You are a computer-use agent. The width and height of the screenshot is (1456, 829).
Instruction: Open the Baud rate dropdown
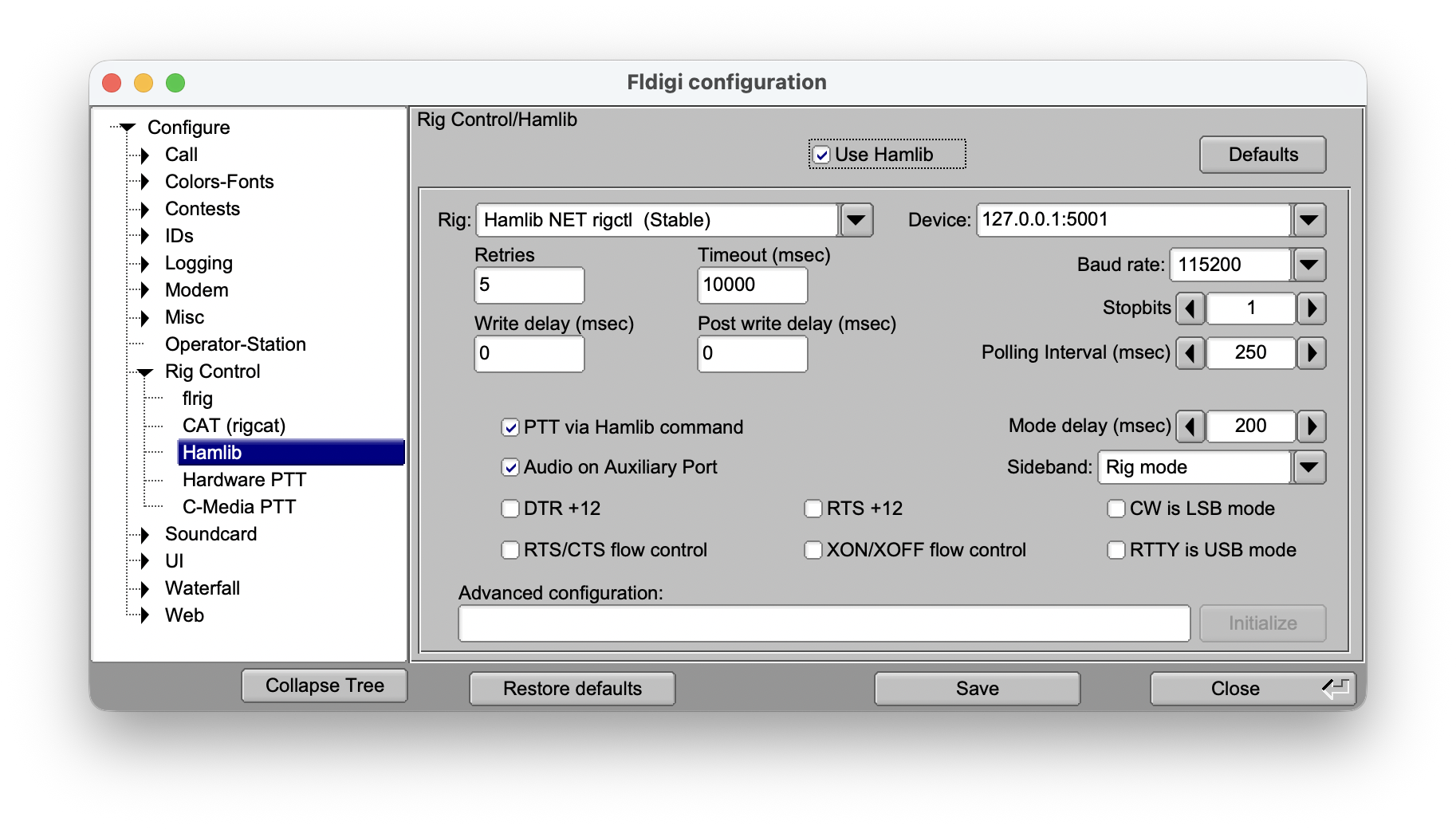click(x=1309, y=265)
